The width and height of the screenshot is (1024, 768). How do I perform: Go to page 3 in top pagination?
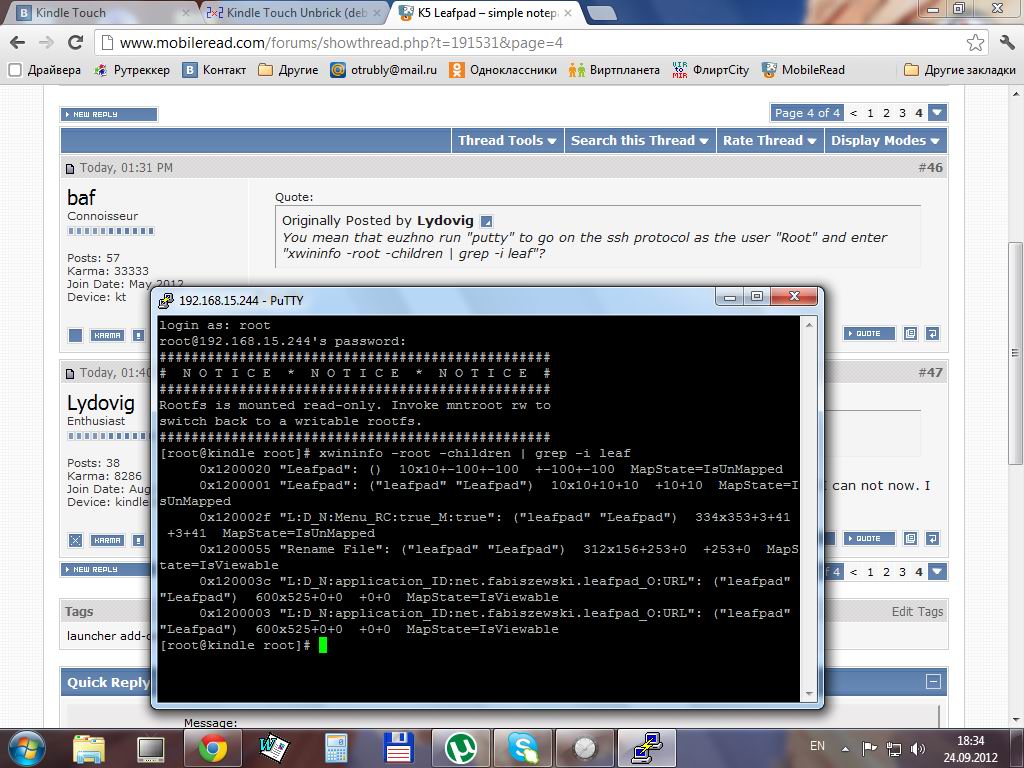click(x=903, y=113)
